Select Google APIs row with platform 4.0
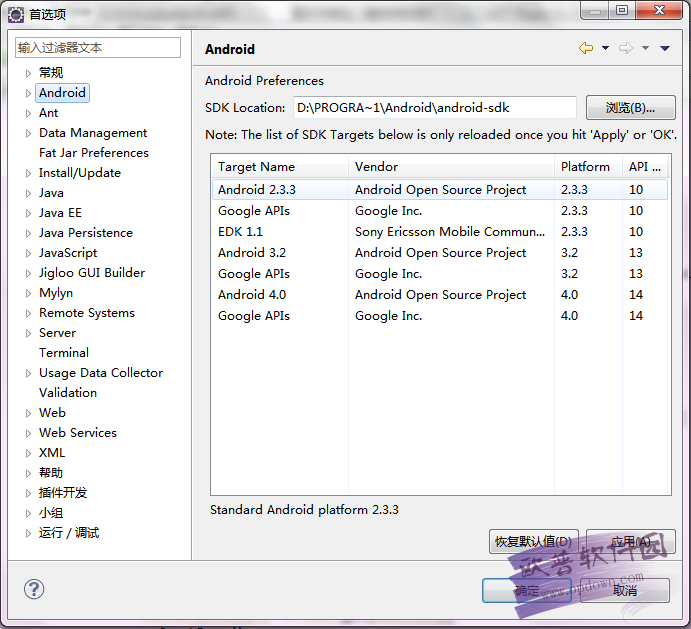The width and height of the screenshot is (691, 629). pyautogui.click(x=440, y=316)
